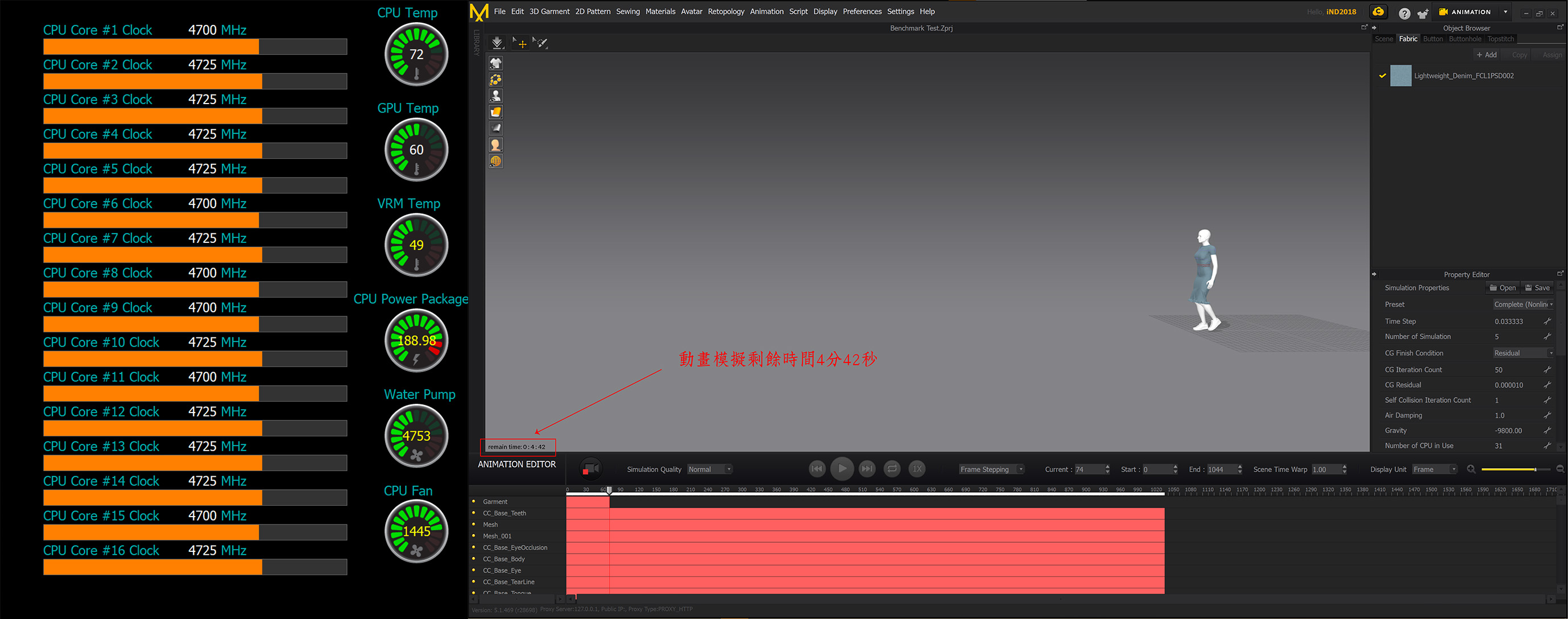Toggle the yellow dot for CC_Base_Eye track

(474, 570)
